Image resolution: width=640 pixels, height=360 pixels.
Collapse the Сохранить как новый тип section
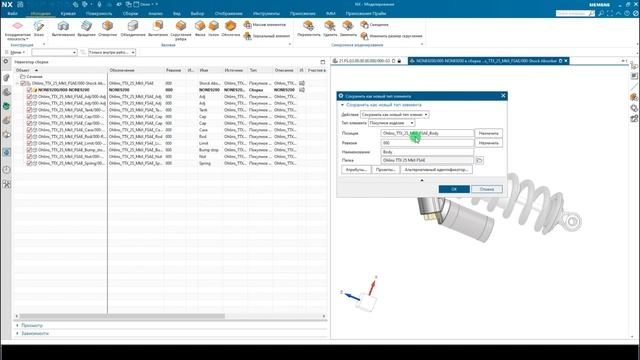(342, 105)
